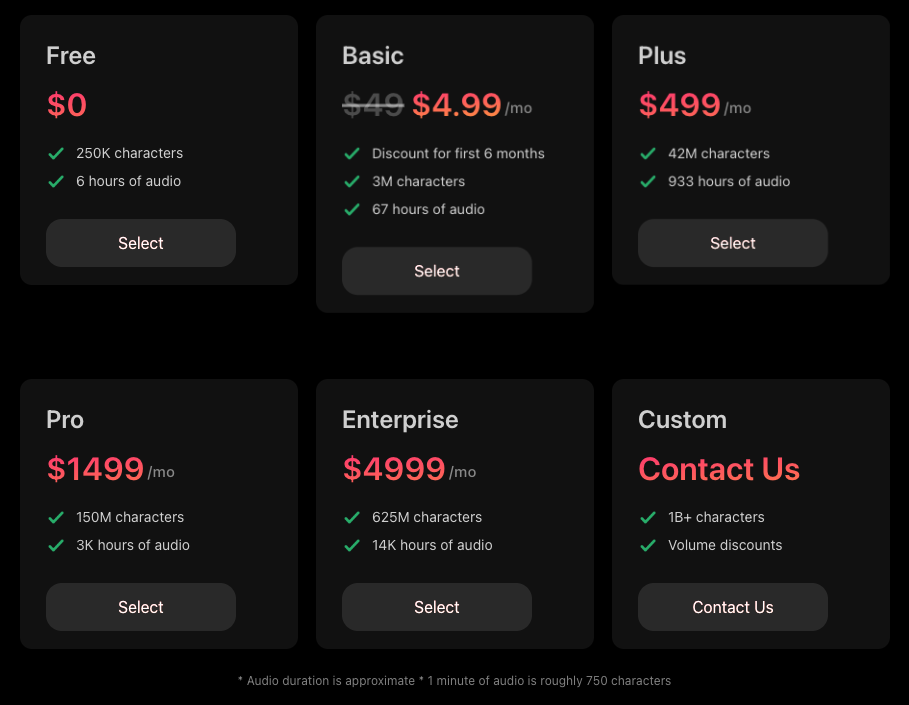Viewport: 909px width, 705px height.
Task: Click the checkmark beside Volume discounts
Action: pyautogui.click(x=648, y=545)
